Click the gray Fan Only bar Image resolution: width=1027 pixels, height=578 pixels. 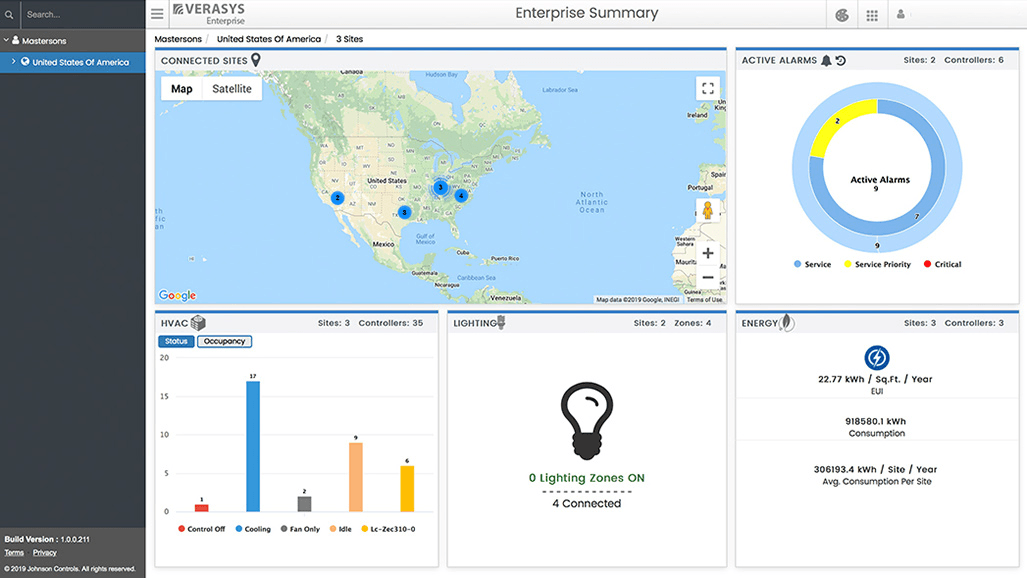(x=305, y=504)
